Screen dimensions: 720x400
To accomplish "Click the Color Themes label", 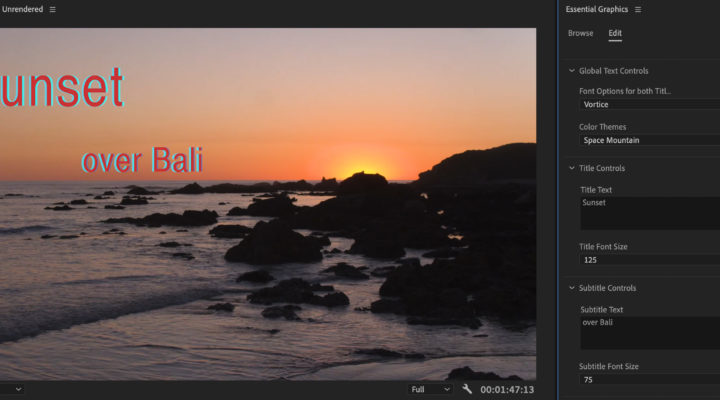I will (602, 127).
